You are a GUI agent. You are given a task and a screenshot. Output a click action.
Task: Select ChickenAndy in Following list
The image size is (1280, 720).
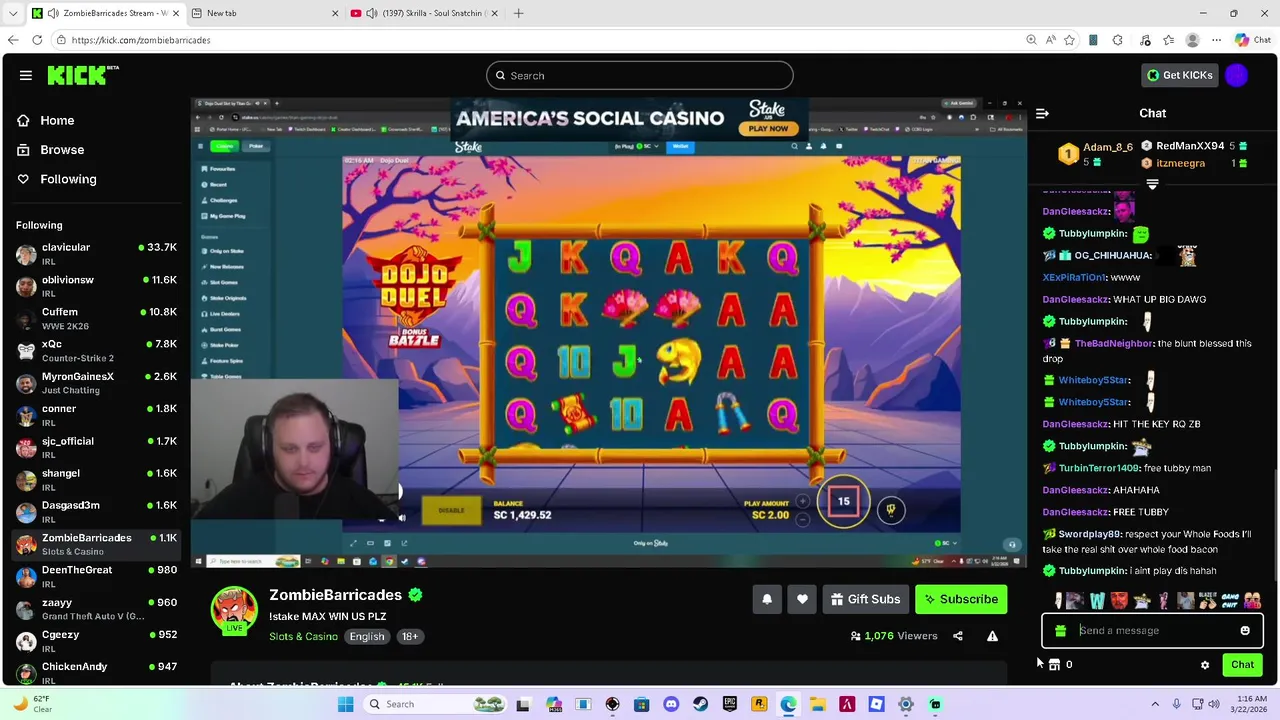pos(97,673)
